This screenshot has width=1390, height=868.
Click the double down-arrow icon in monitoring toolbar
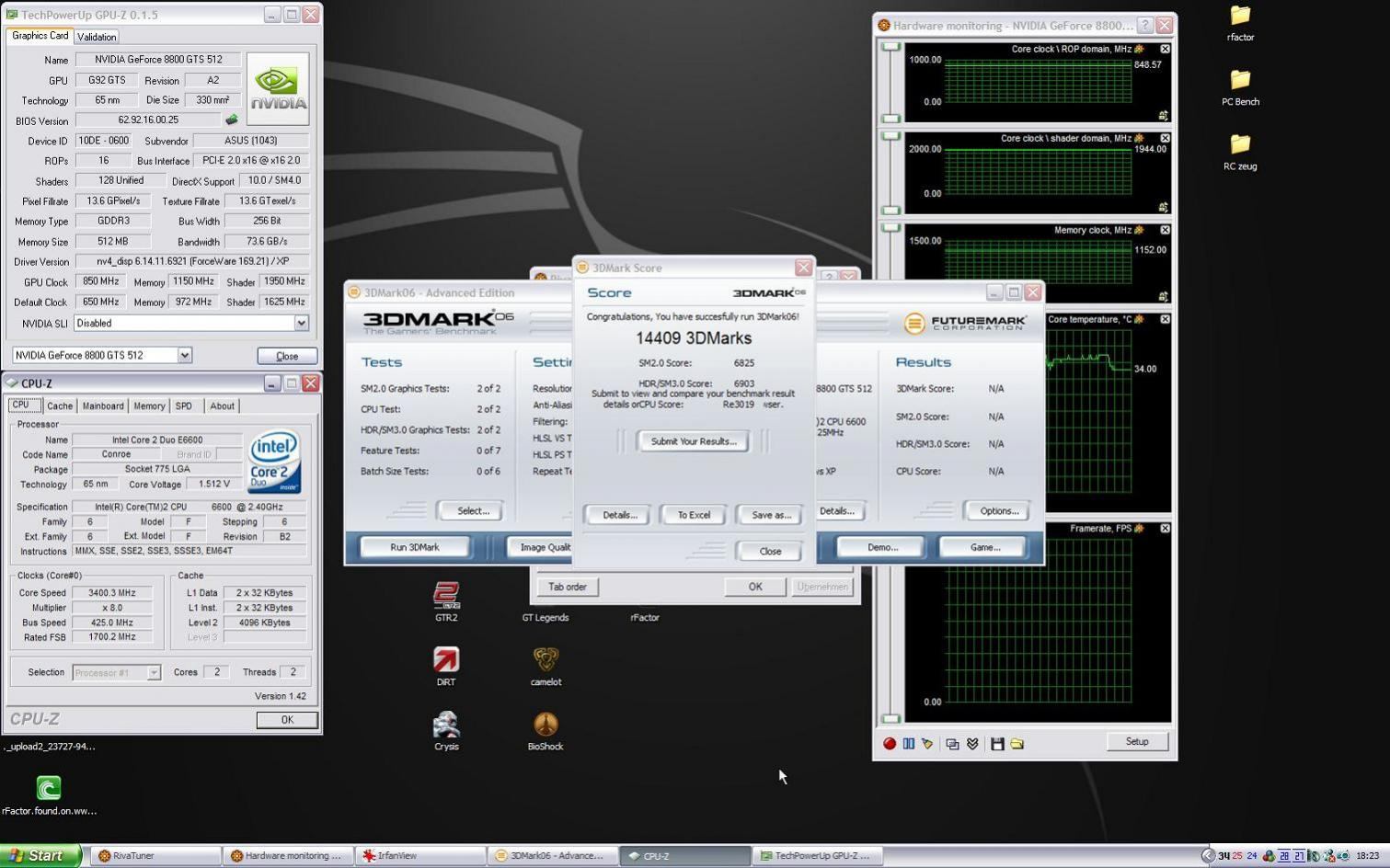point(972,744)
